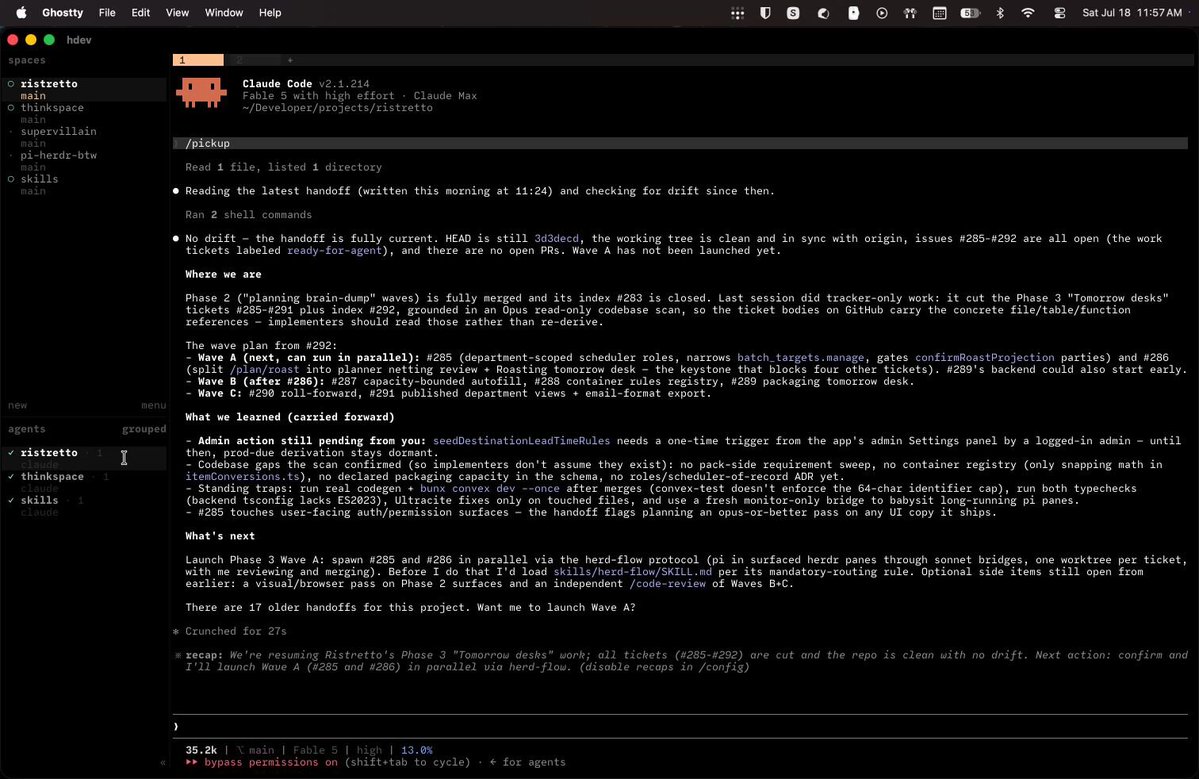Click itemConversions.ts file name
The width and height of the screenshot is (1199, 779).
(x=242, y=476)
